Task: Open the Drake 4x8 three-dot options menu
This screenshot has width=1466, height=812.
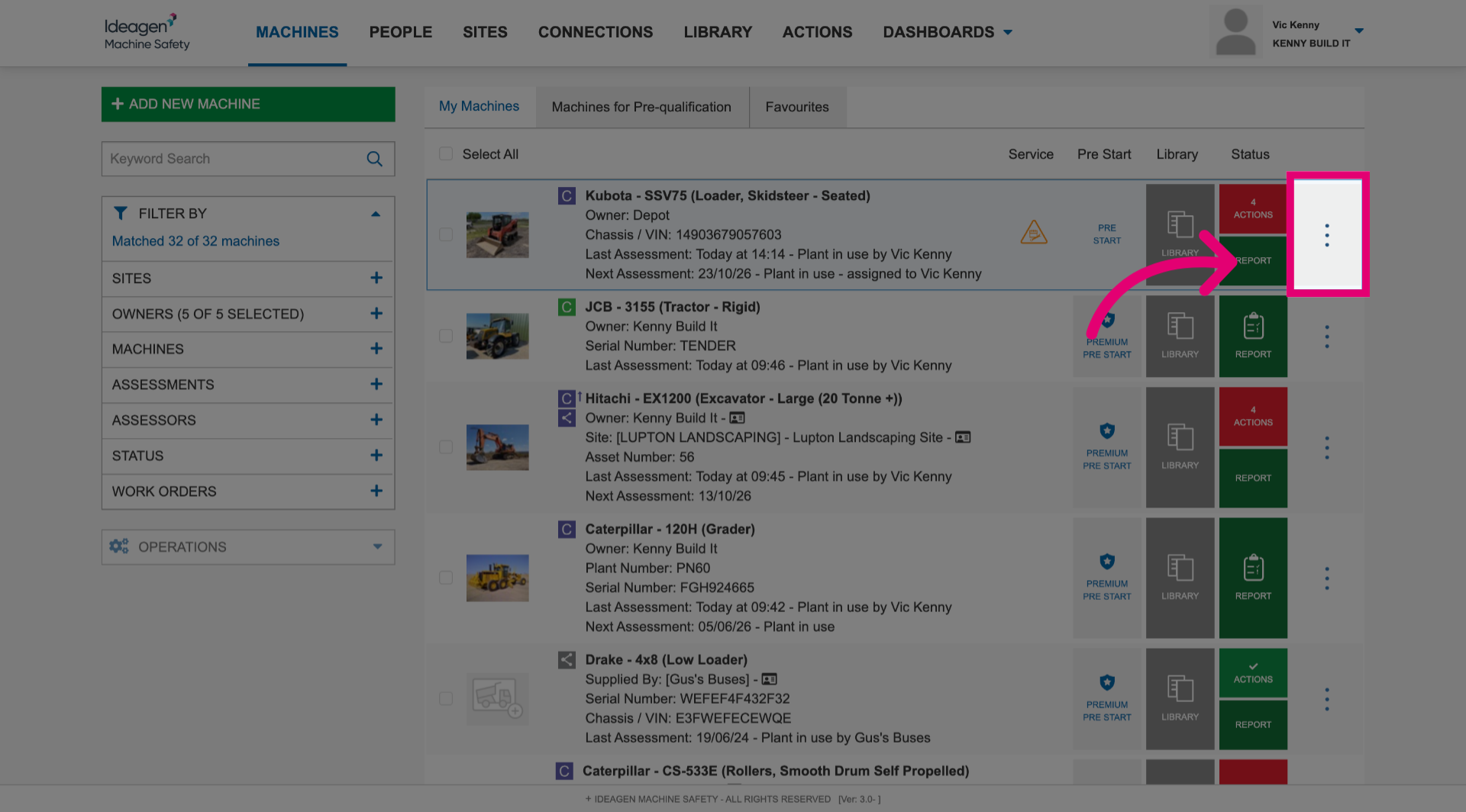Action: 1327,699
